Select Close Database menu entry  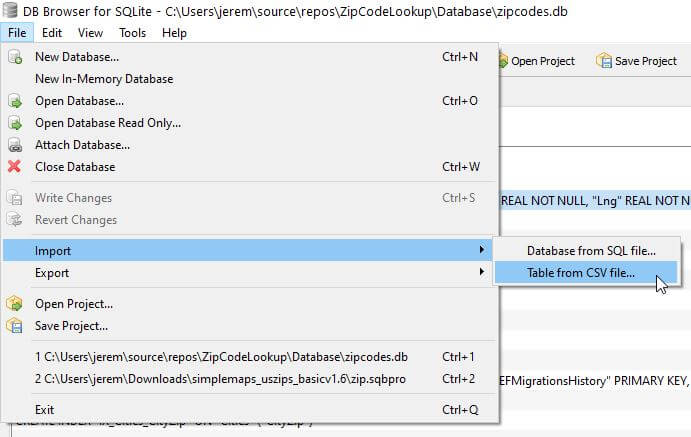(250, 167)
